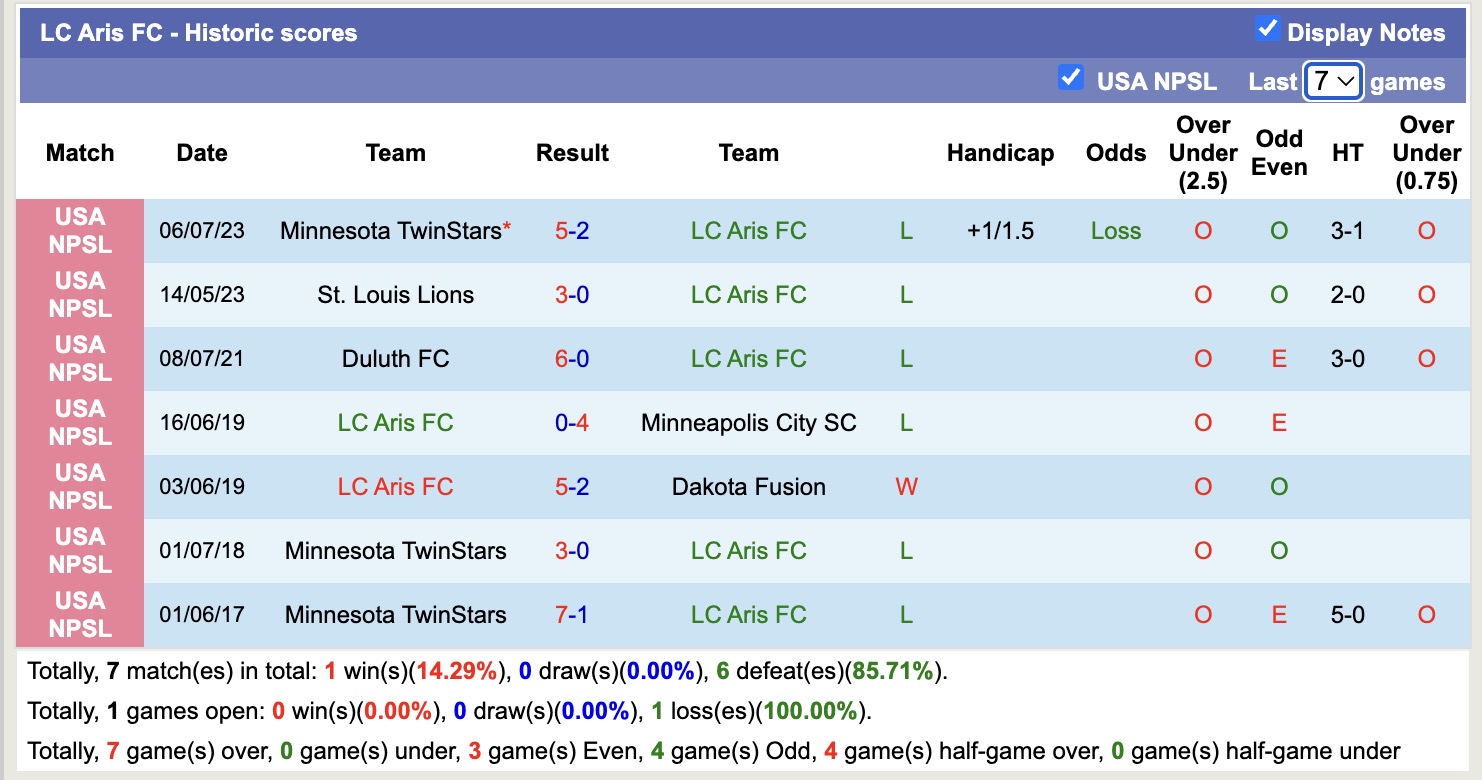The width and height of the screenshot is (1482, 780).
Task: Expand the number-of-games combo box
Action: point(1333,81)
